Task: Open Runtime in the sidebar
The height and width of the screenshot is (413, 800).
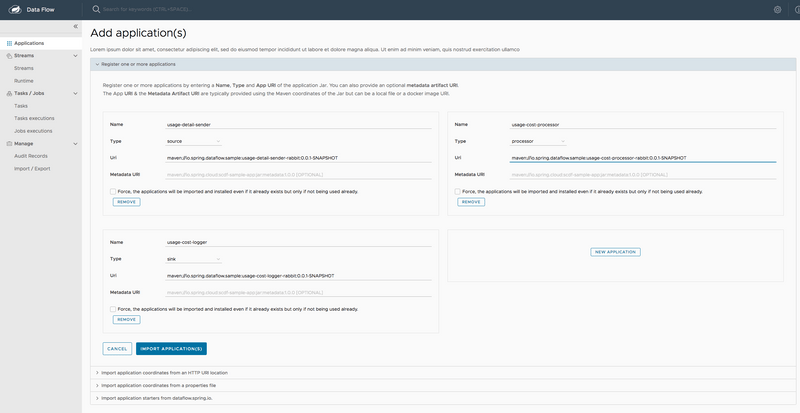Action: click(x=24, y=81)
